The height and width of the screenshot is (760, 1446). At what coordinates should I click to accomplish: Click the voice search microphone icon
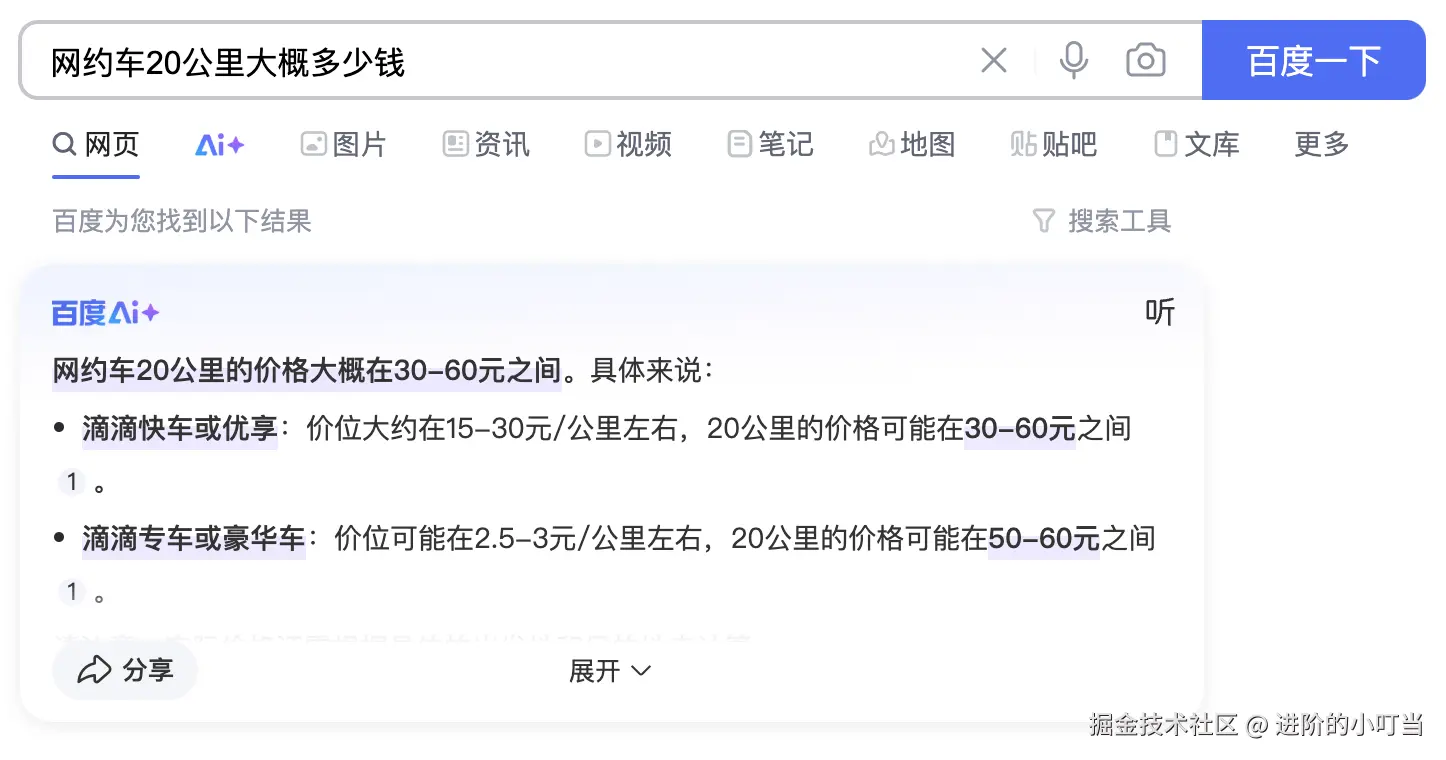click(1074, 60)
